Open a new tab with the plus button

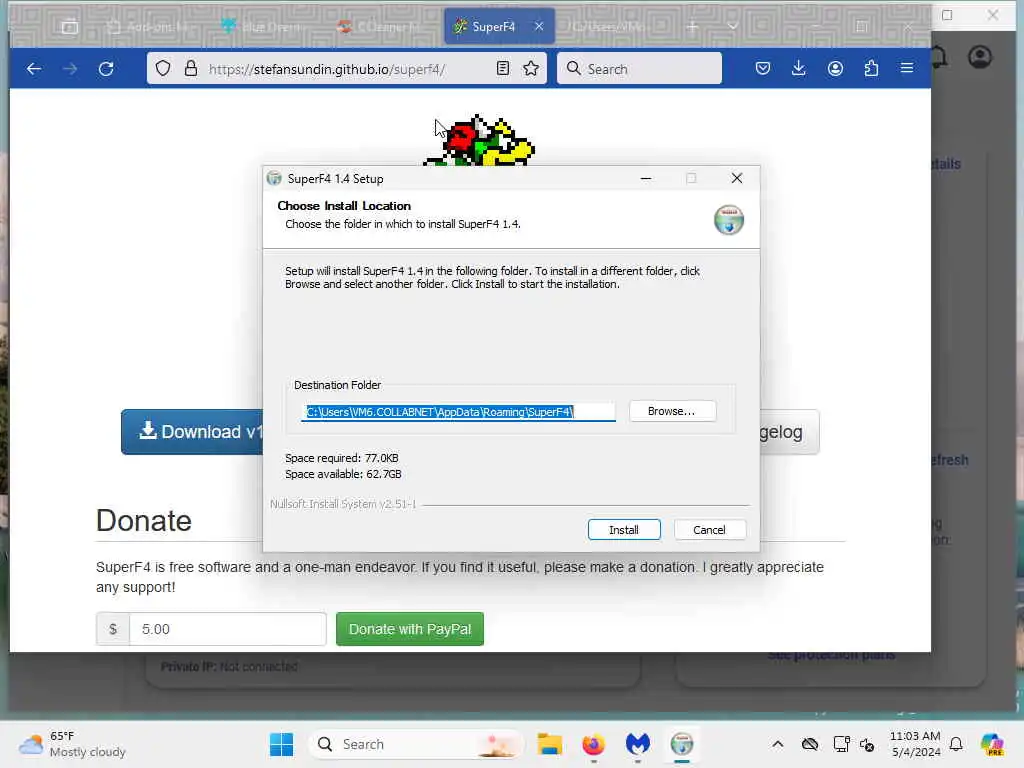coord(692,27)
